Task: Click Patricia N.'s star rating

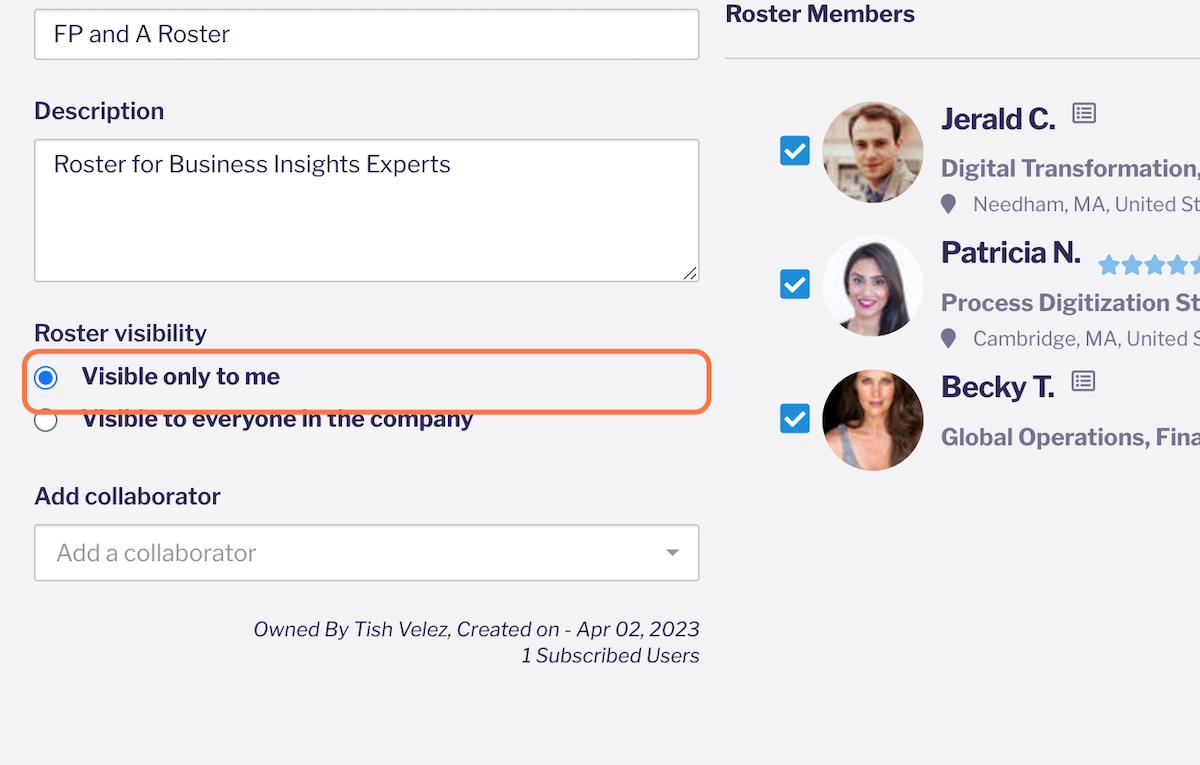Action: (1147, 265)
